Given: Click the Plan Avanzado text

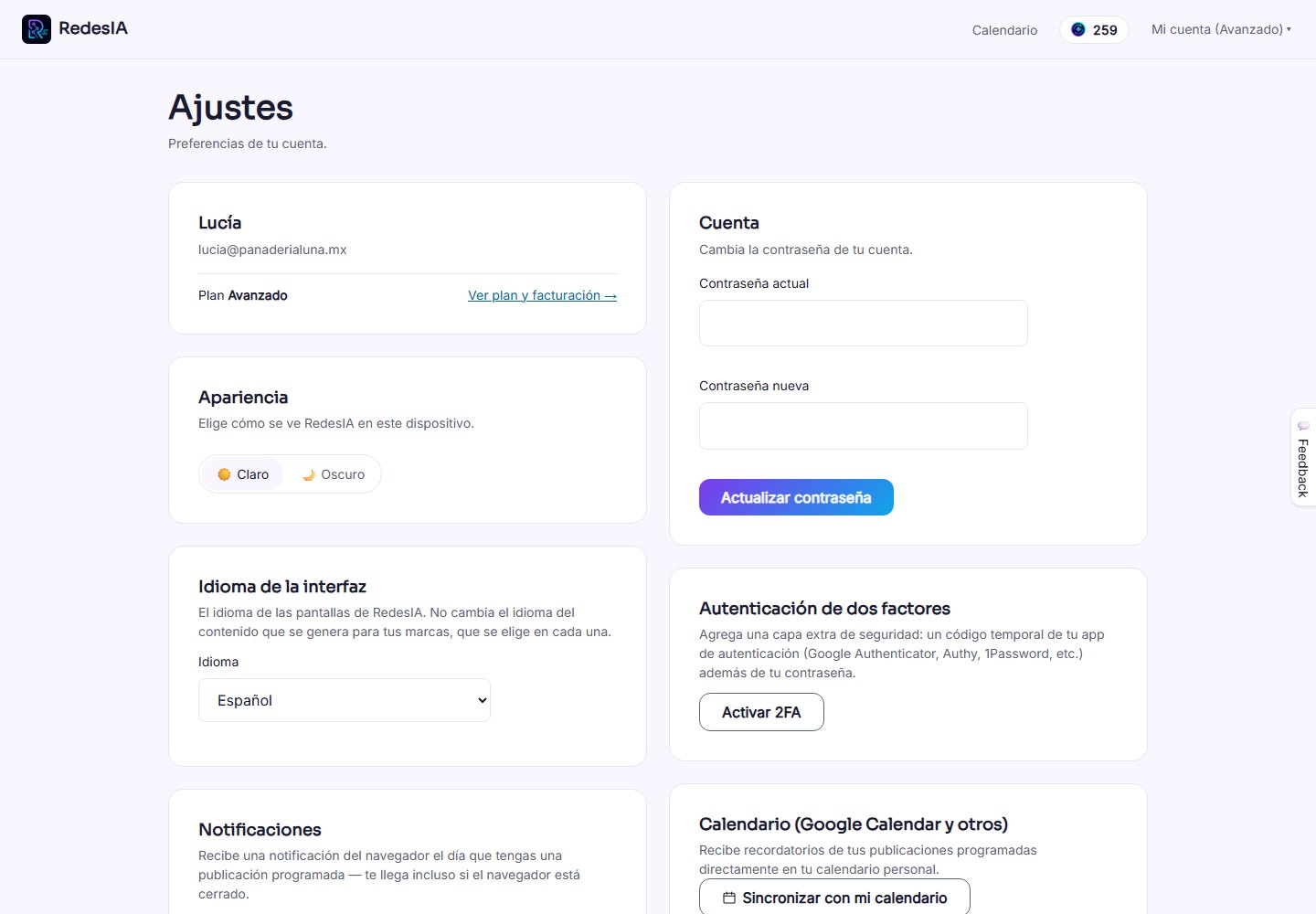Looking at the screenshot, I should (243, 295).
